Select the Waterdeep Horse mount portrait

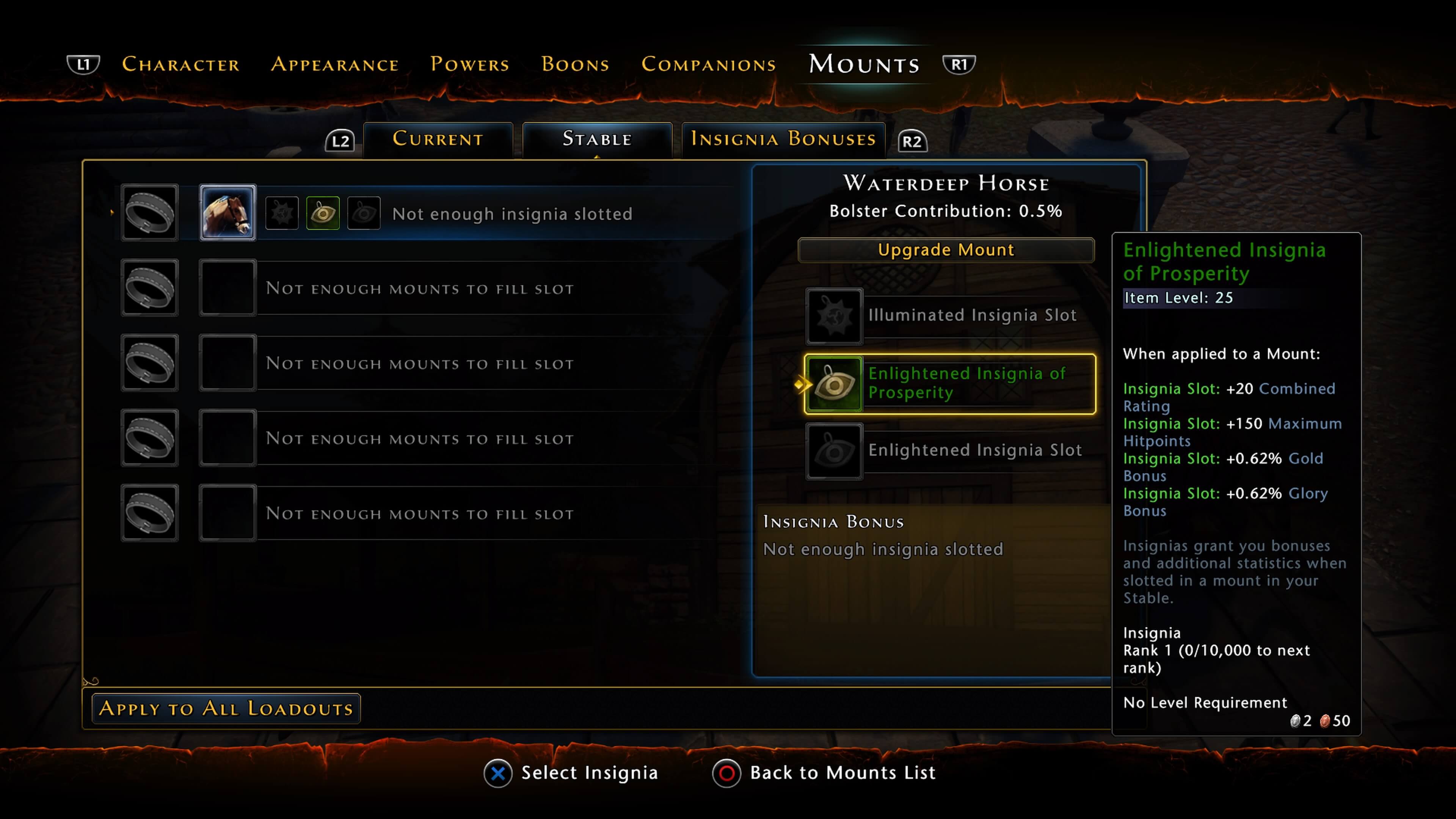point(227,212)
